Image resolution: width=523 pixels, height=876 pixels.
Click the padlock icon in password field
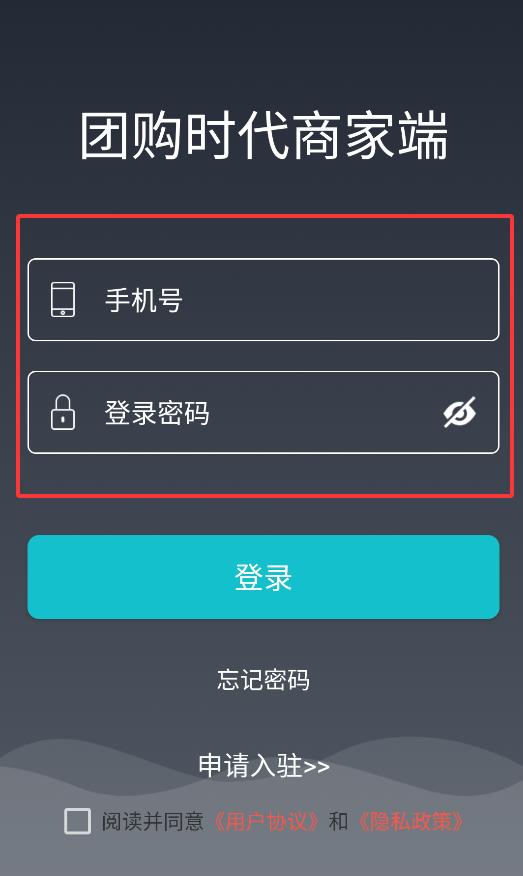[63, 412]
